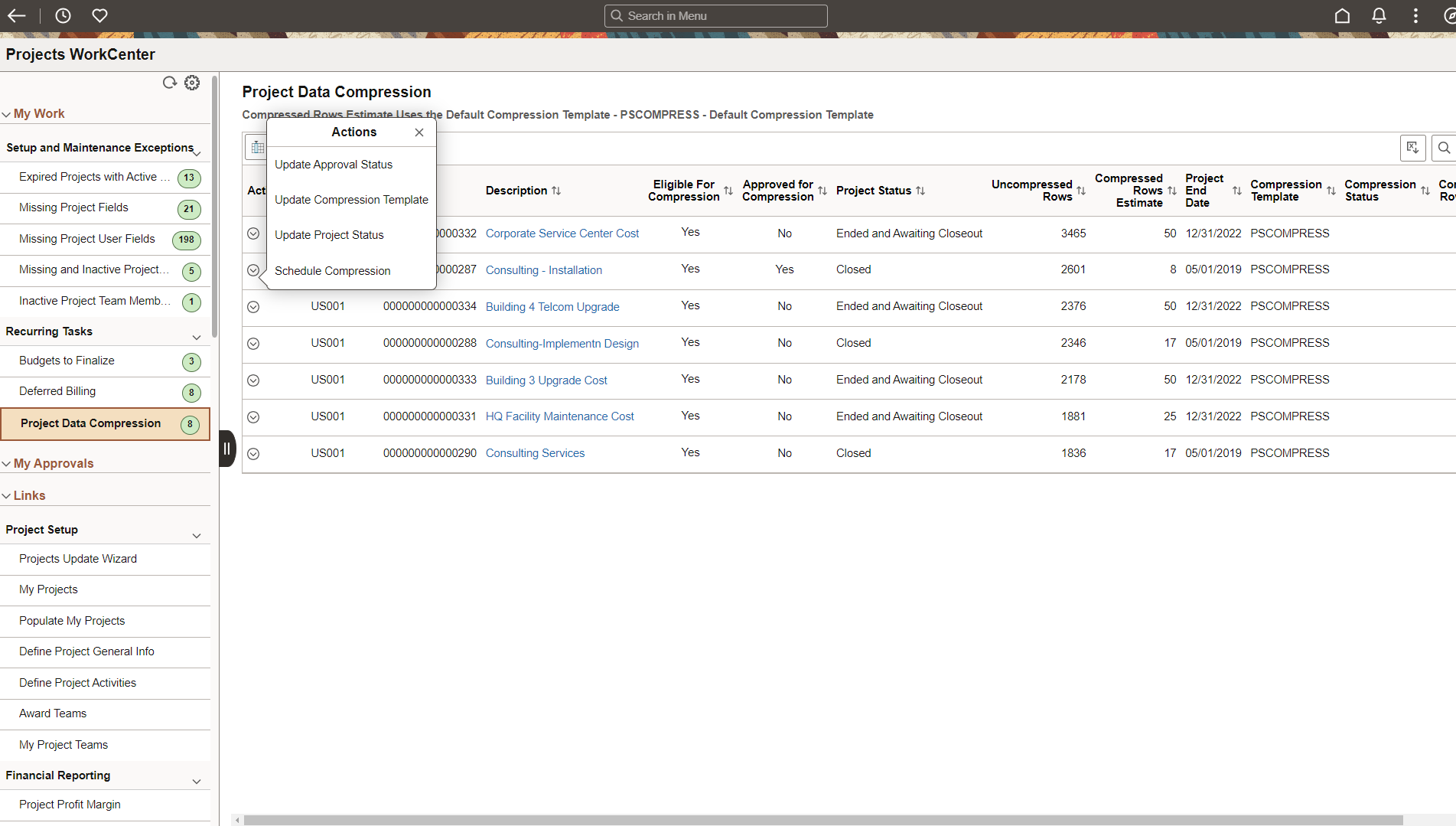Open row actions for Consulting Services
This screenshot has height=826, width=1456.
click(253, 453)
